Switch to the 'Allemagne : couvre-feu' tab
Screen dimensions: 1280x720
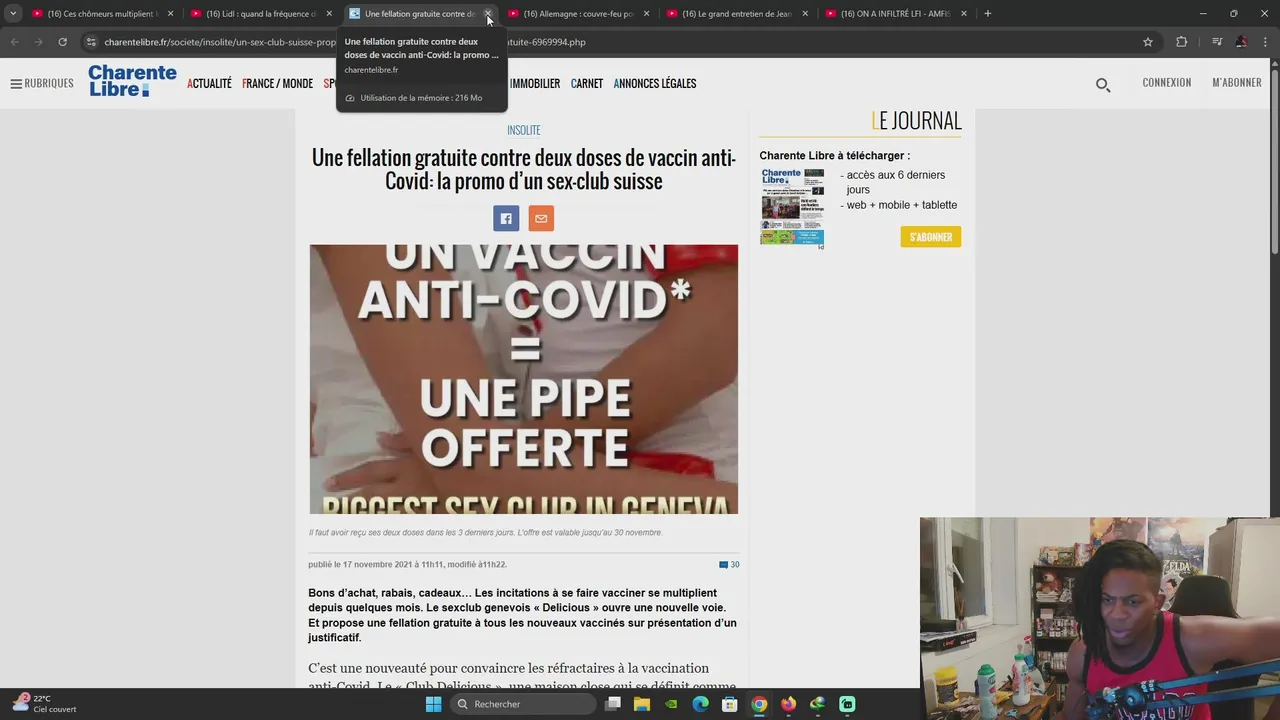tap(578, 14)
